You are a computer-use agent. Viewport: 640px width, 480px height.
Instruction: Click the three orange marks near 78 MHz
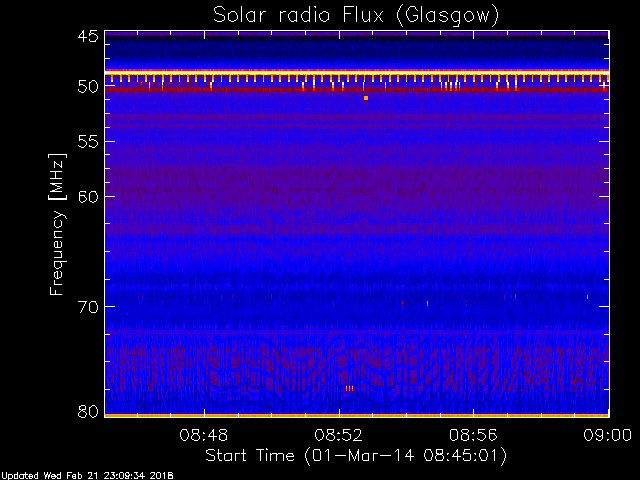tap(349, 388)
